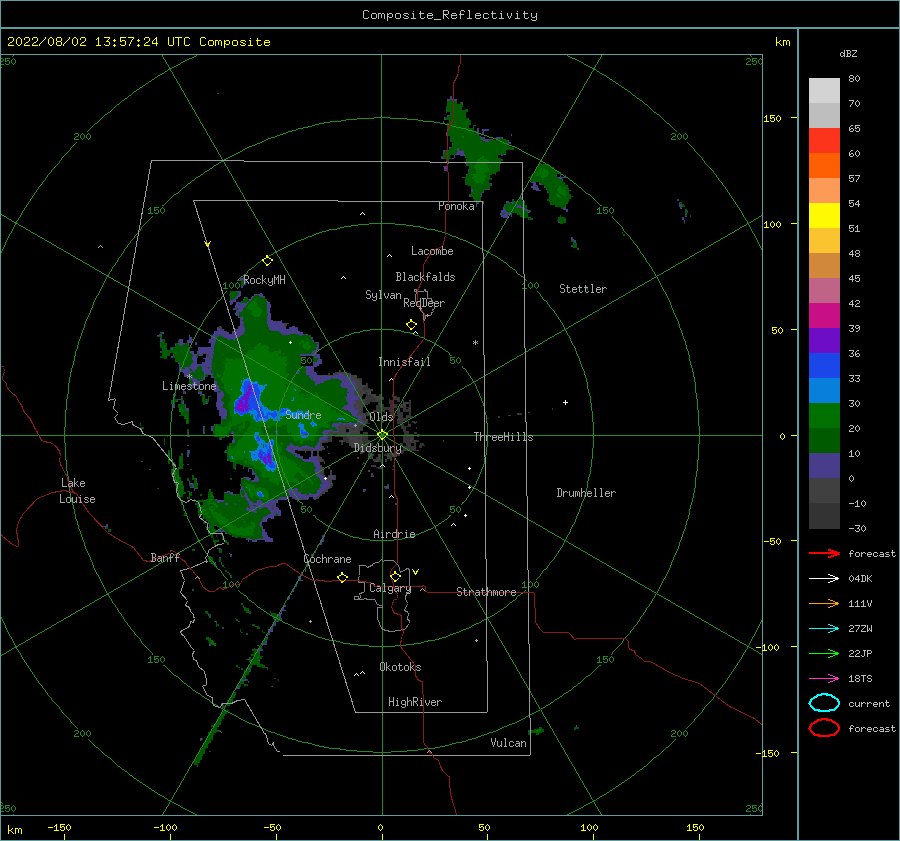
Task: Click the Banff town label
Action: pos(165,557)
